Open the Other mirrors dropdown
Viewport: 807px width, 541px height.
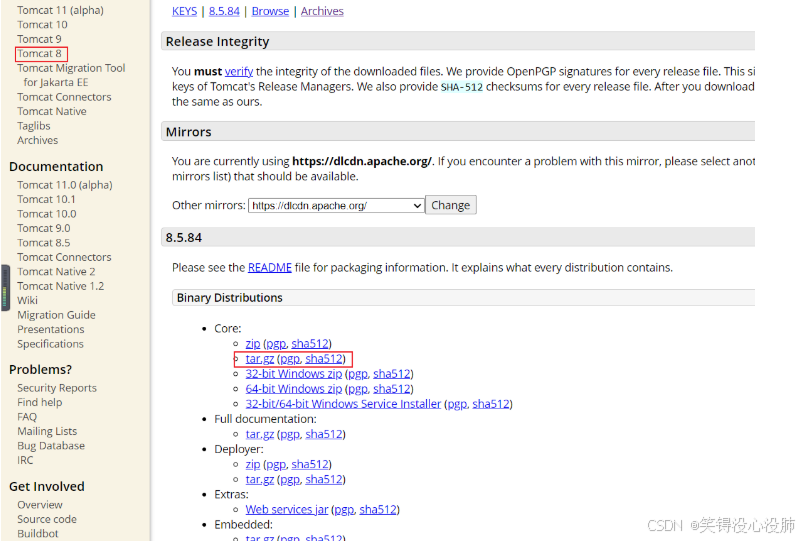coord(336,205)
